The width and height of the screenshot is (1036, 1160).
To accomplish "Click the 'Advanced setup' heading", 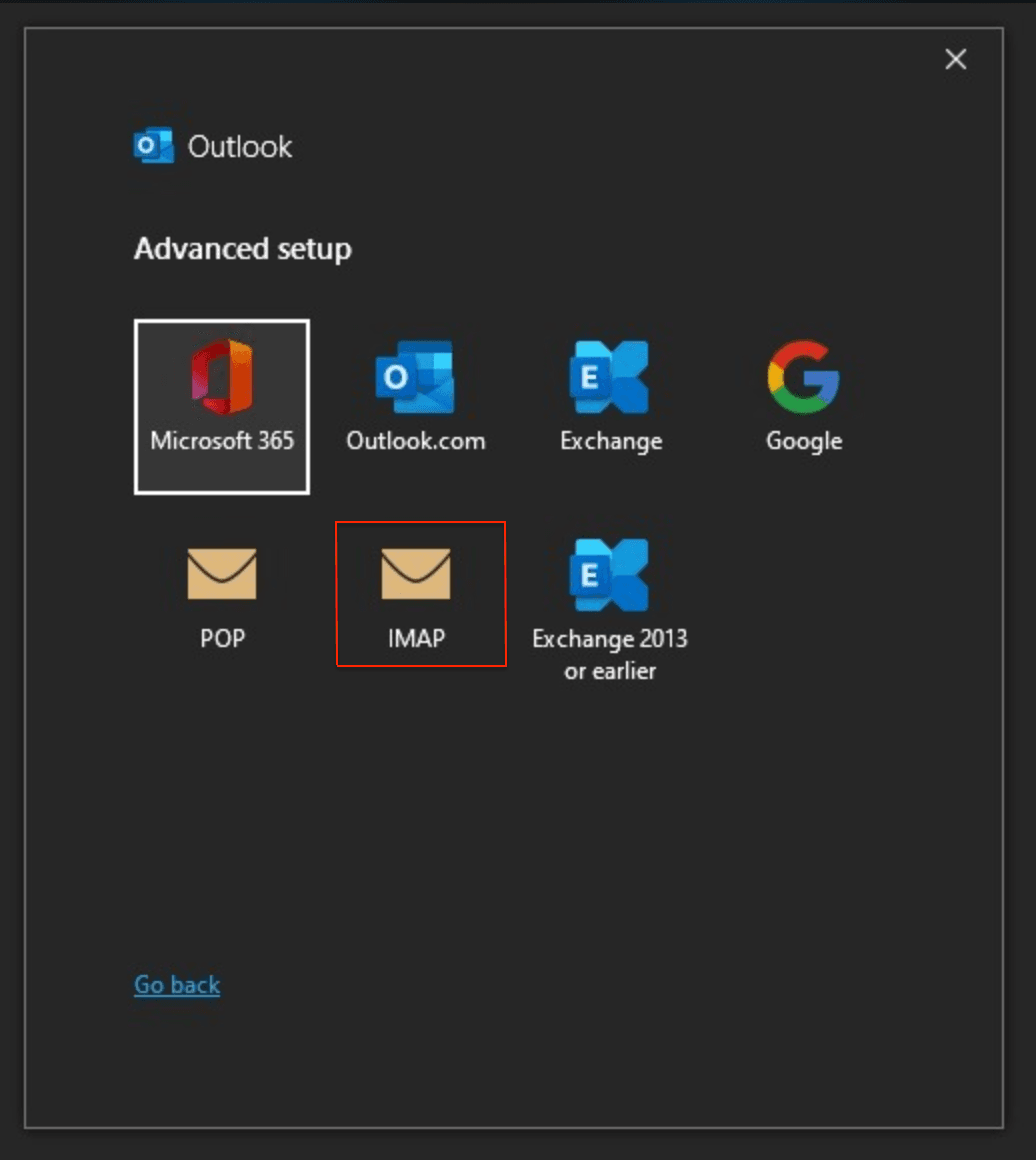I will click(x=242, y=249).
